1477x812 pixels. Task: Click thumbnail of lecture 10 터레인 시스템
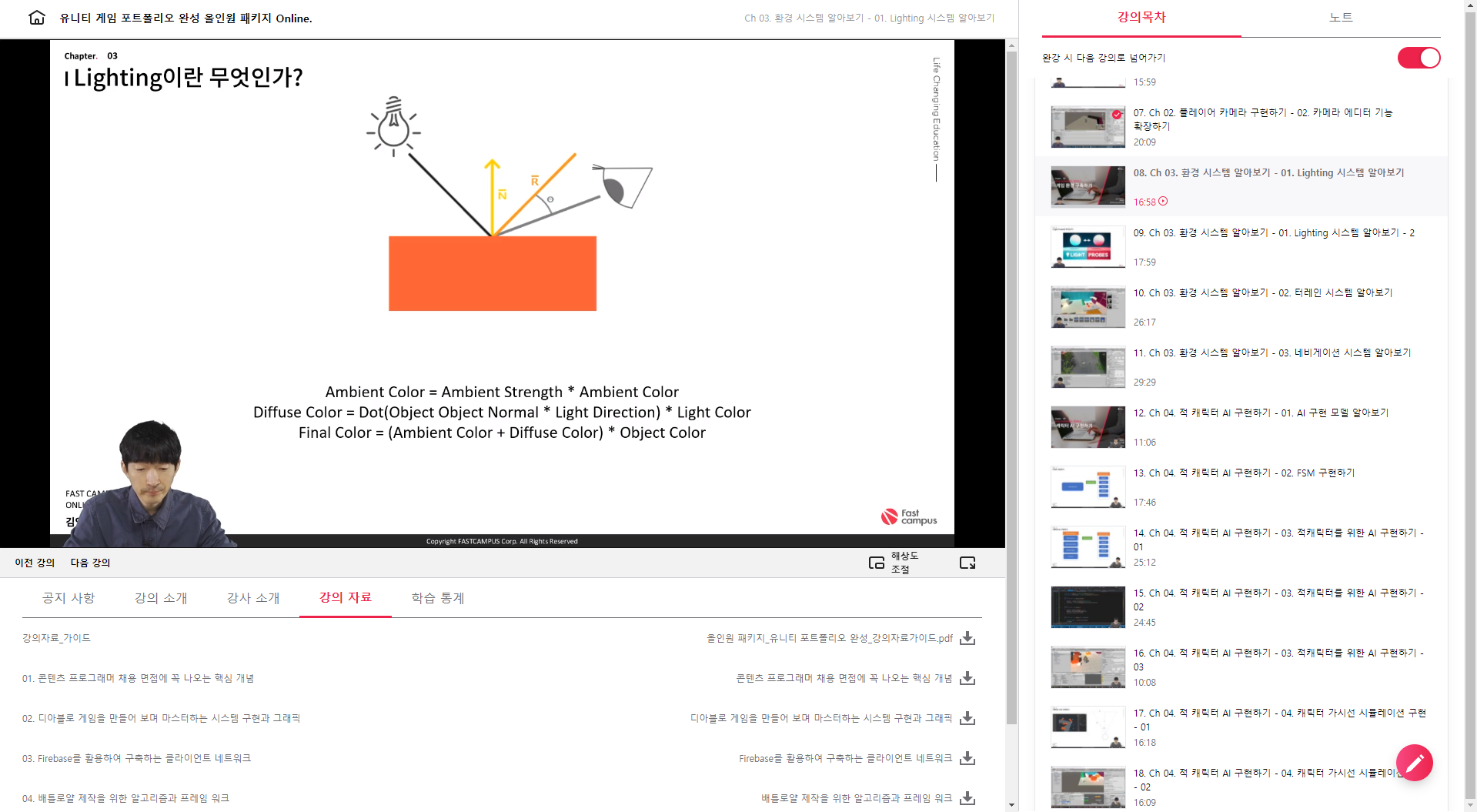[x=1088, y=307]
